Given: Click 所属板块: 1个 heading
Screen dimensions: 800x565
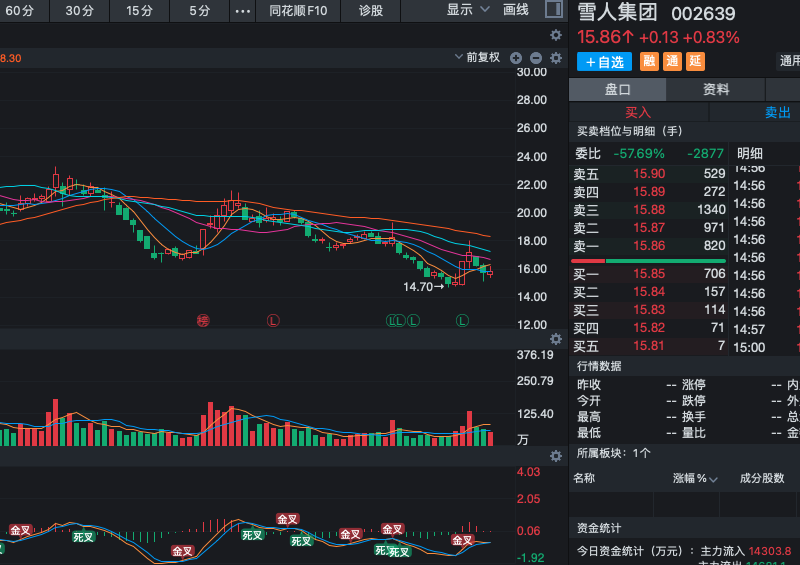Looking at the screenshot, I should pos(614,453).
